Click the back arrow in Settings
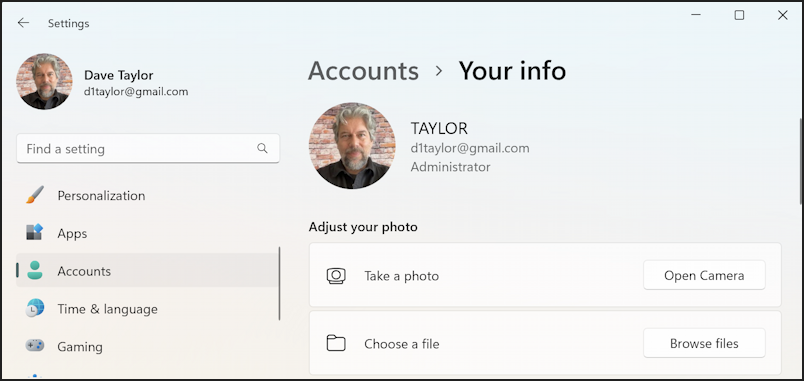The height and width of the screenshot is (381, 804). click(x=23, y=23)
